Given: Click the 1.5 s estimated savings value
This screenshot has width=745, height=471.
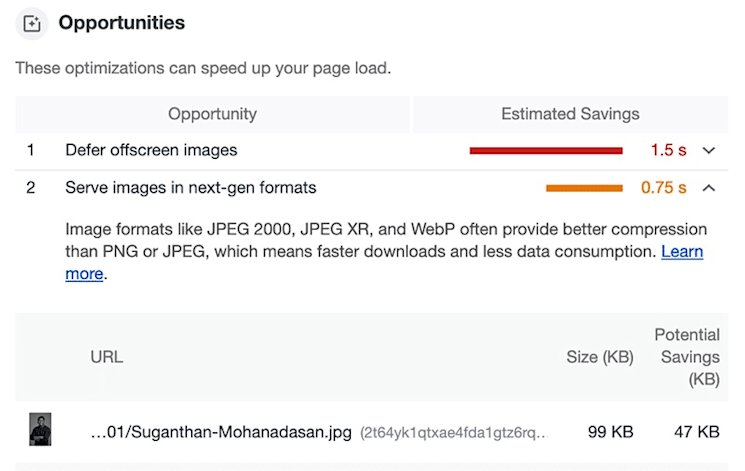Looking at the screenshot, I should (668, 150).
